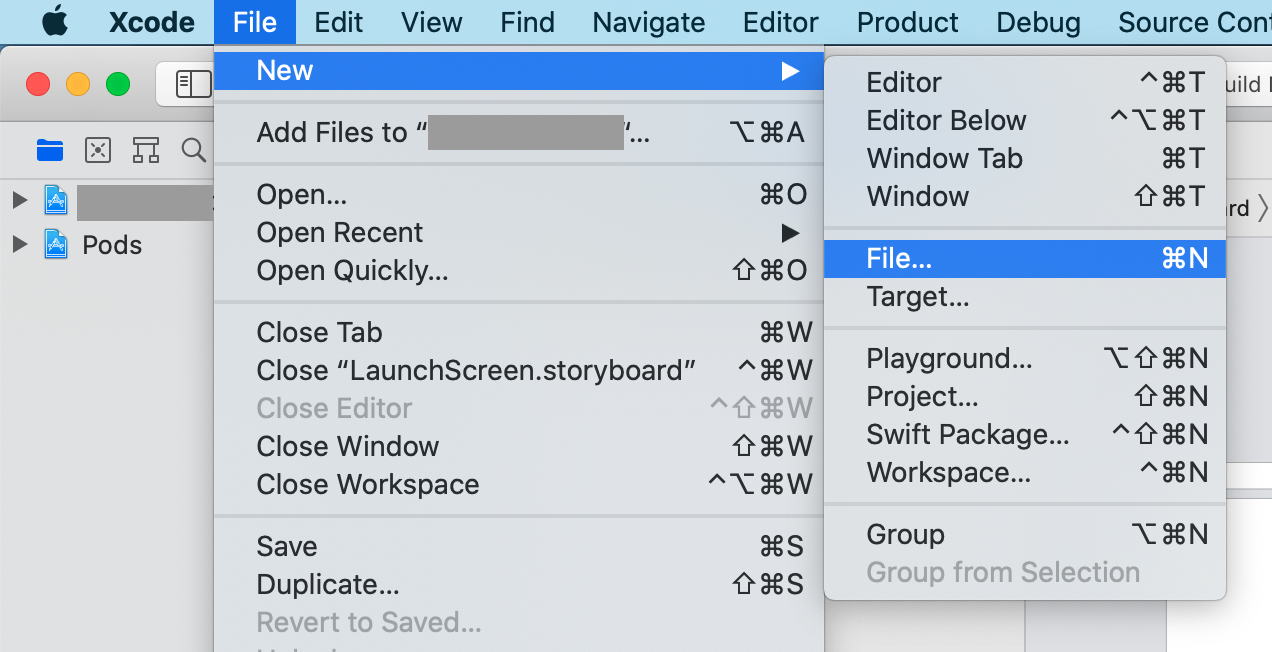Screen dimensions: 1272x652
Task: Expand the Pods project disclosure triangle
Action: pyautogui.click(x=19, y=245)
